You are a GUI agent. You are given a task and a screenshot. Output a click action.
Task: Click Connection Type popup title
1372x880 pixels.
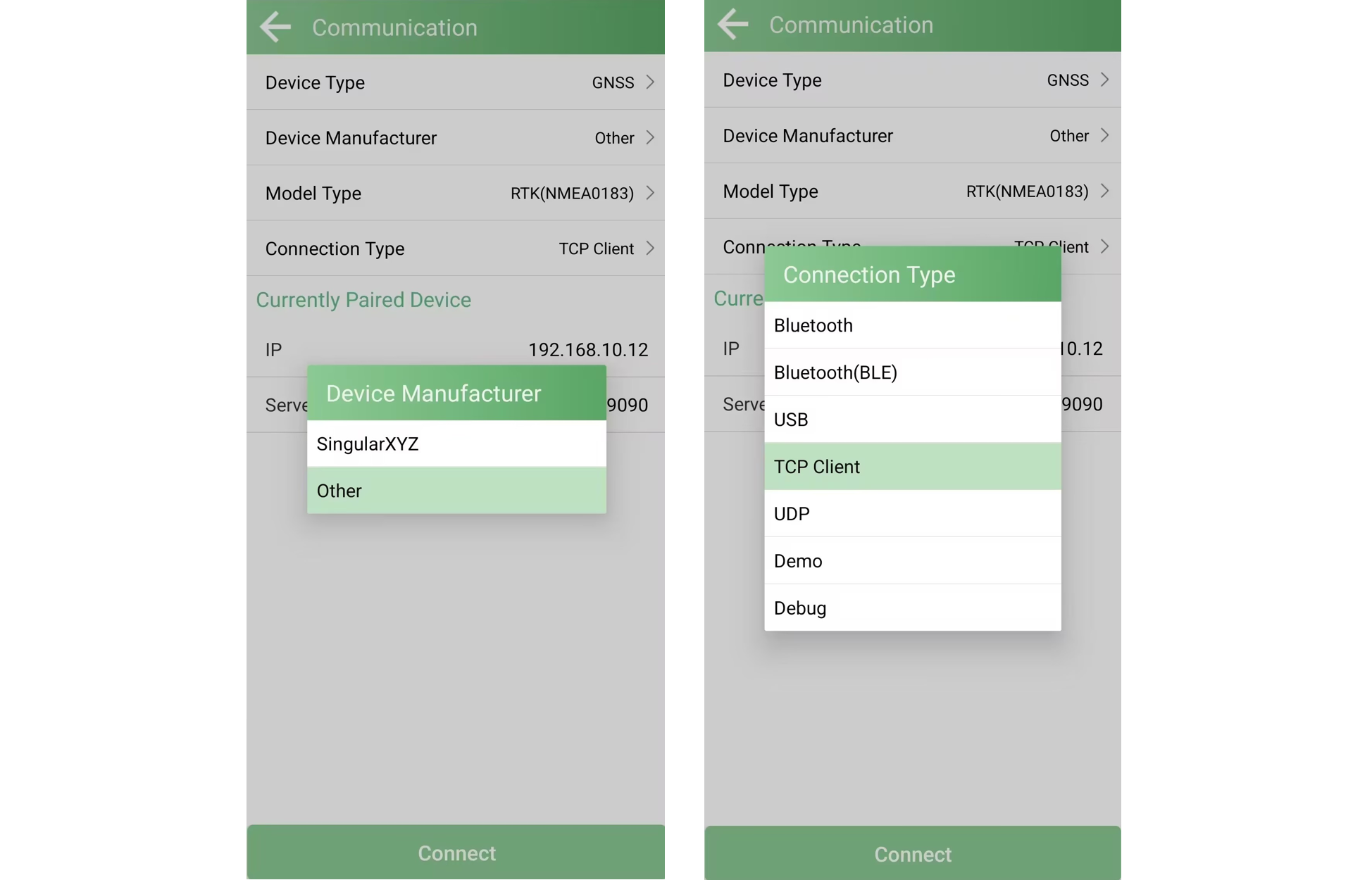click(x=869, y=275)
